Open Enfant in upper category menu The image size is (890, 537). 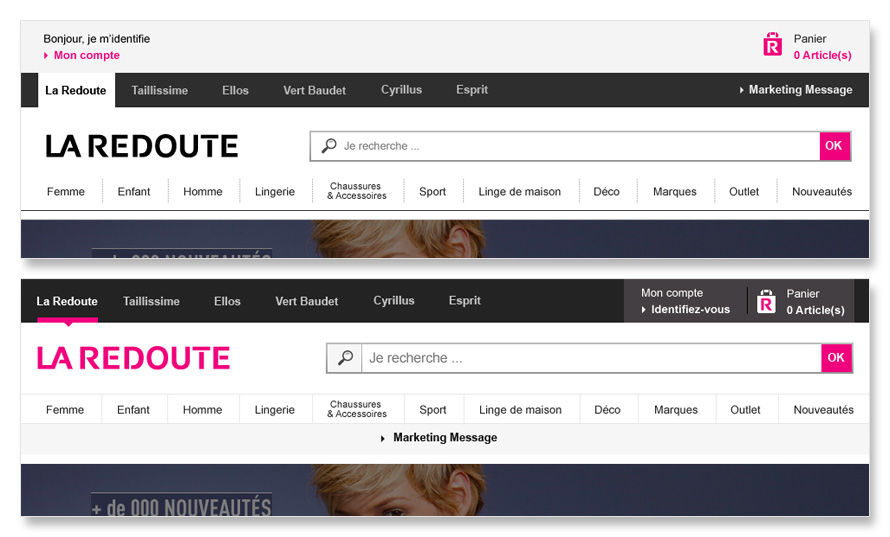[x=134, y=192]
